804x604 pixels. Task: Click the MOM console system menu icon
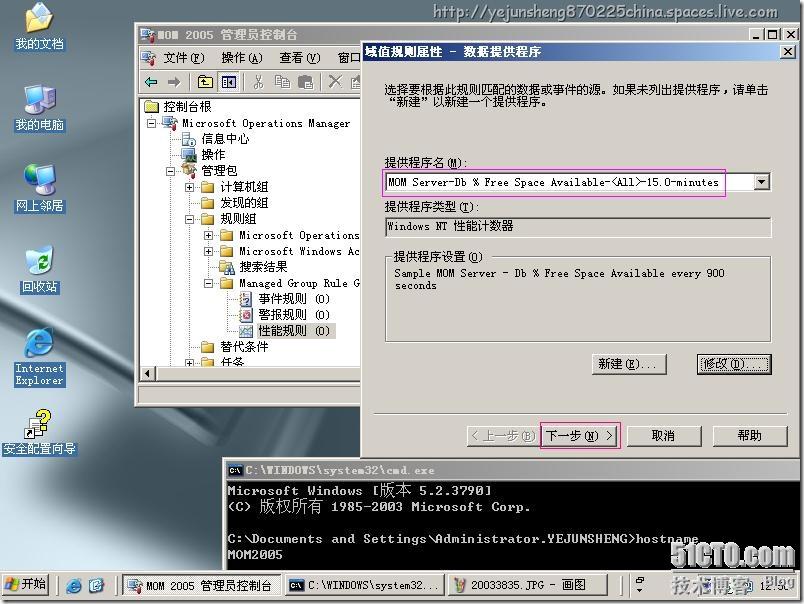(148, 34)
